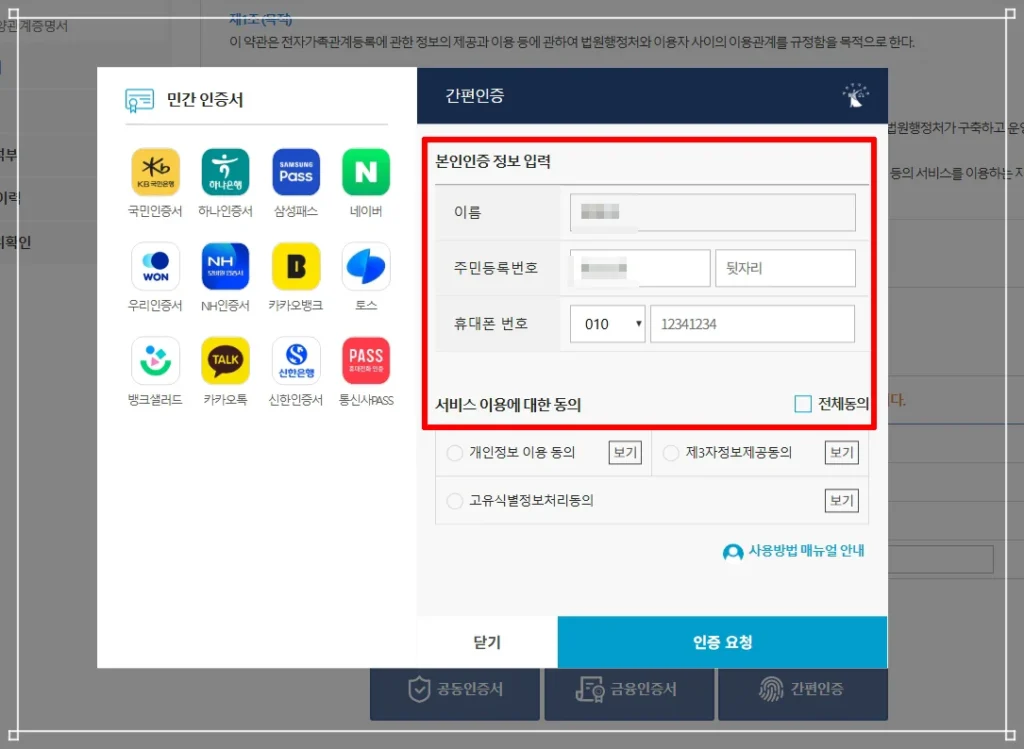Pick the 통신사PASS icon
Viewport: 1024px width, 749px height.
coord(366,360)
